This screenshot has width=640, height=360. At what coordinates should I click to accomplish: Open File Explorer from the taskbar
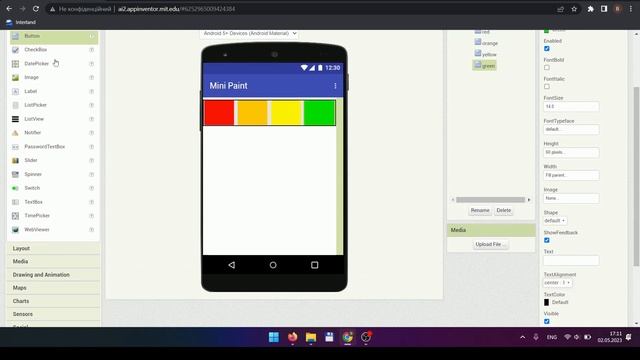pos(311,337)
